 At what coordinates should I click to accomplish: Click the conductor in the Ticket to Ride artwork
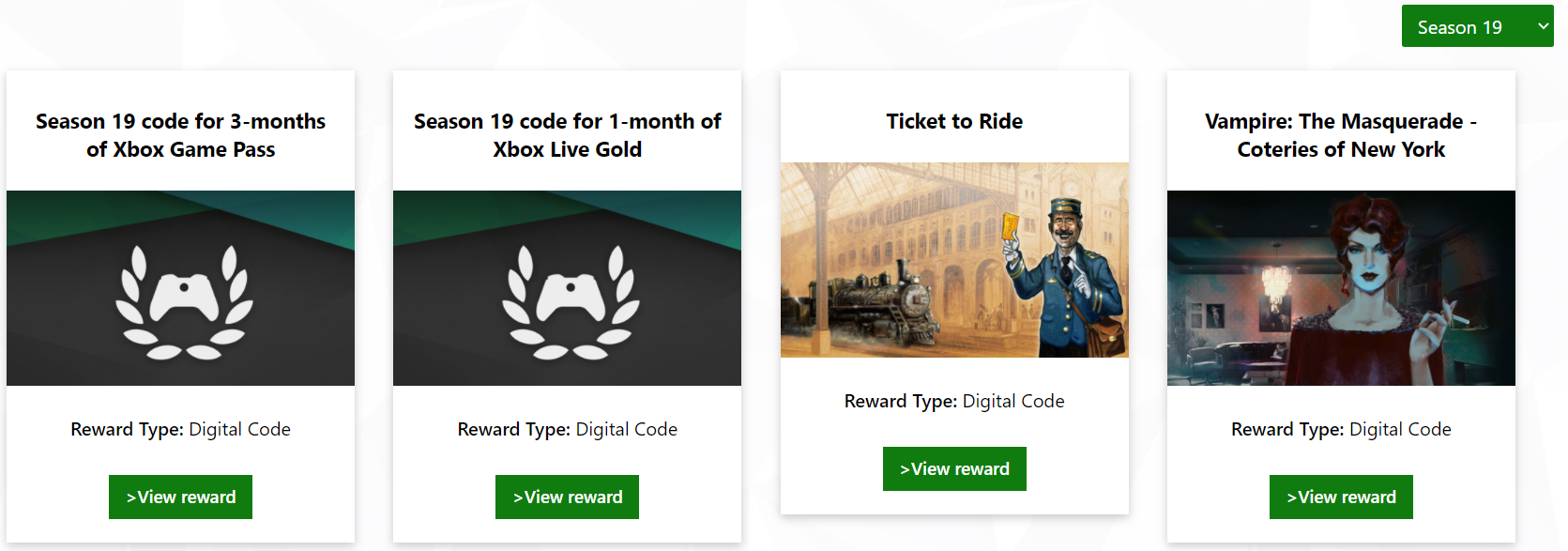tap(1063, 272)
